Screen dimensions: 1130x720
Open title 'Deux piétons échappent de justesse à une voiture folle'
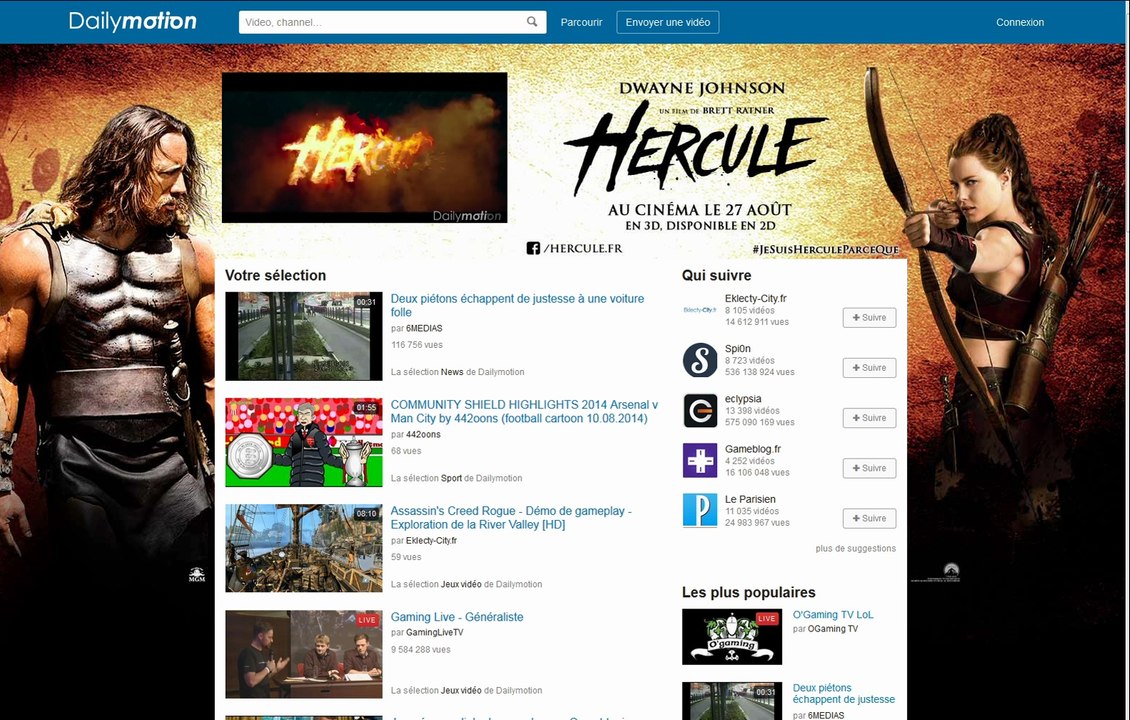pyautogui.click(x=517, y=305)
